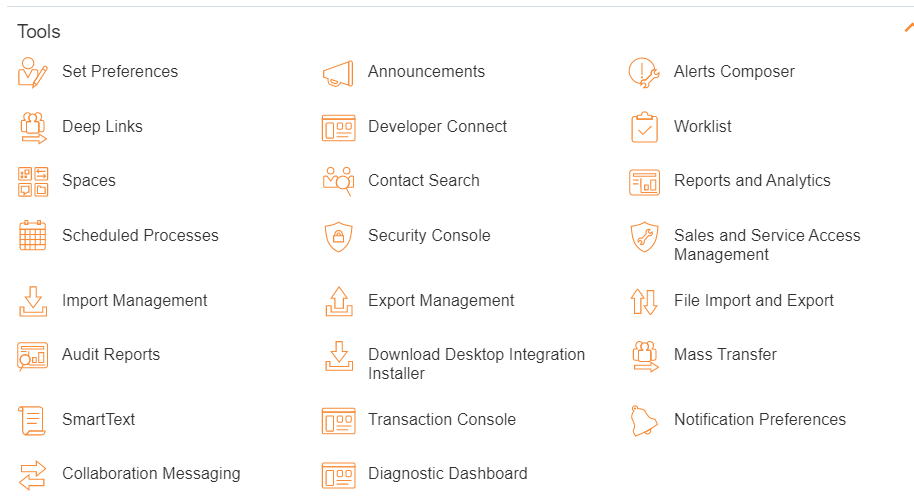
Task: Open the Alerts Composer icon
Action: (x=644, y=72)
